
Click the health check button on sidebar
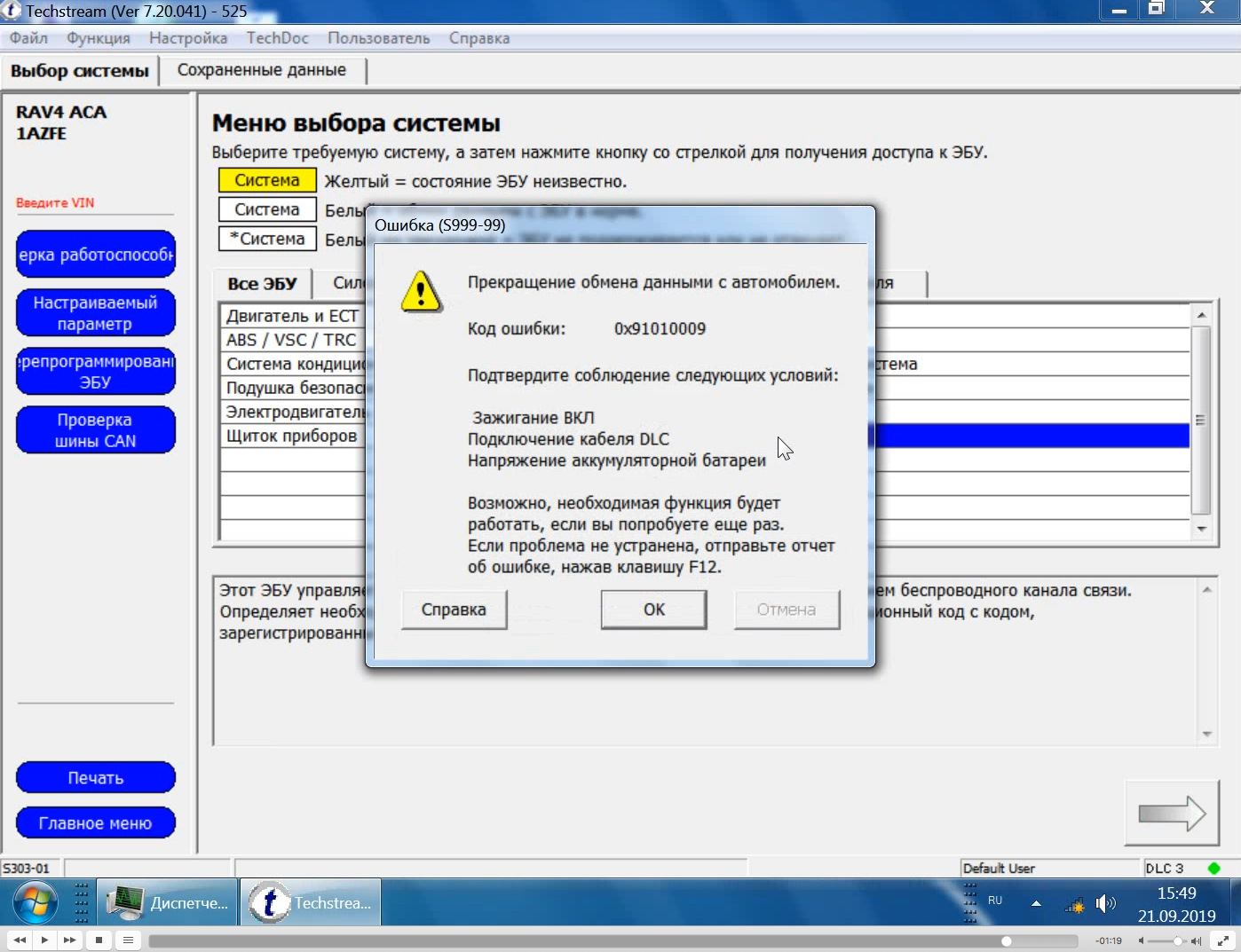pos(96,255)
